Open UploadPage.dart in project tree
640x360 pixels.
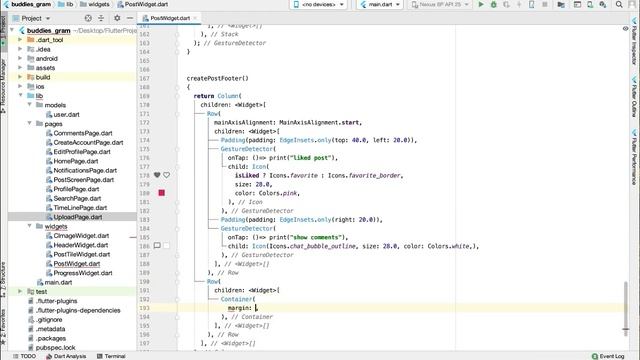[x=78, y=217]
